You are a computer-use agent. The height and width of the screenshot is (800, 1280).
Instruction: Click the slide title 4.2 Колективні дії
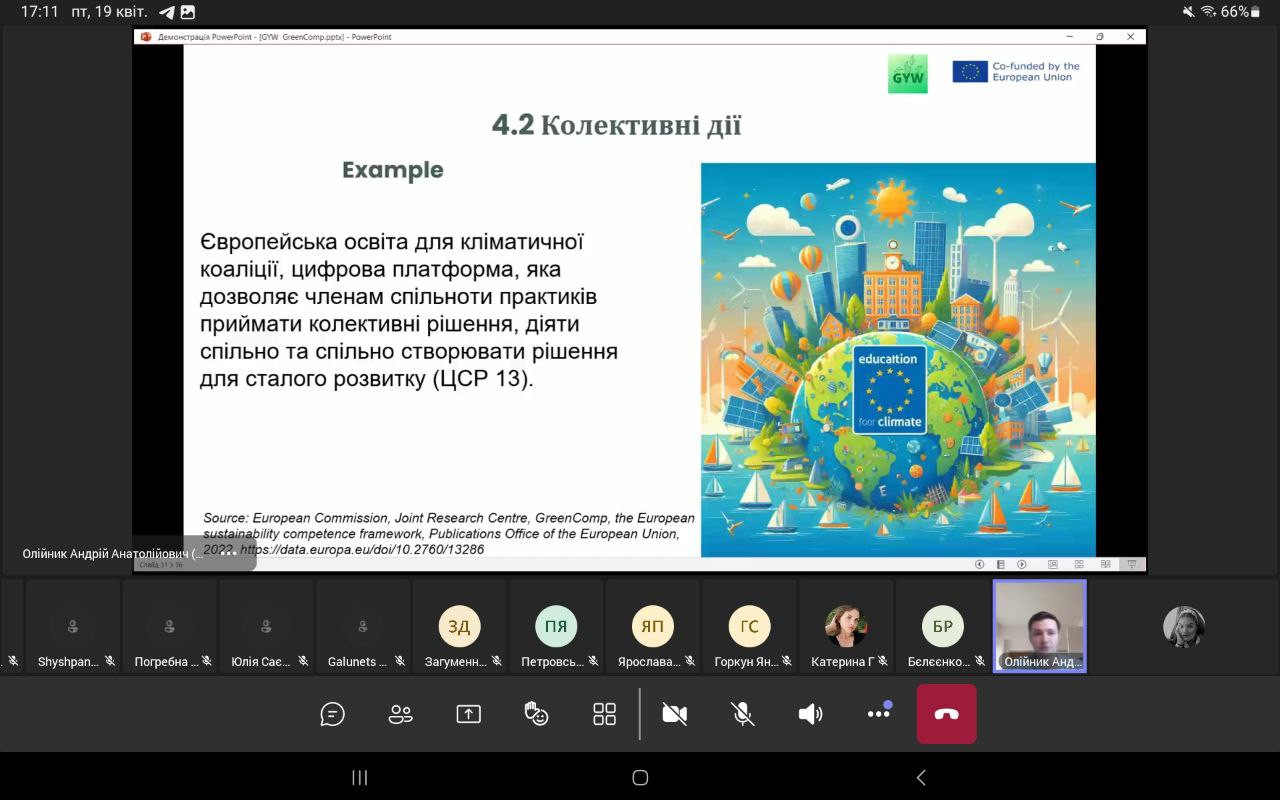pos(617,126)
